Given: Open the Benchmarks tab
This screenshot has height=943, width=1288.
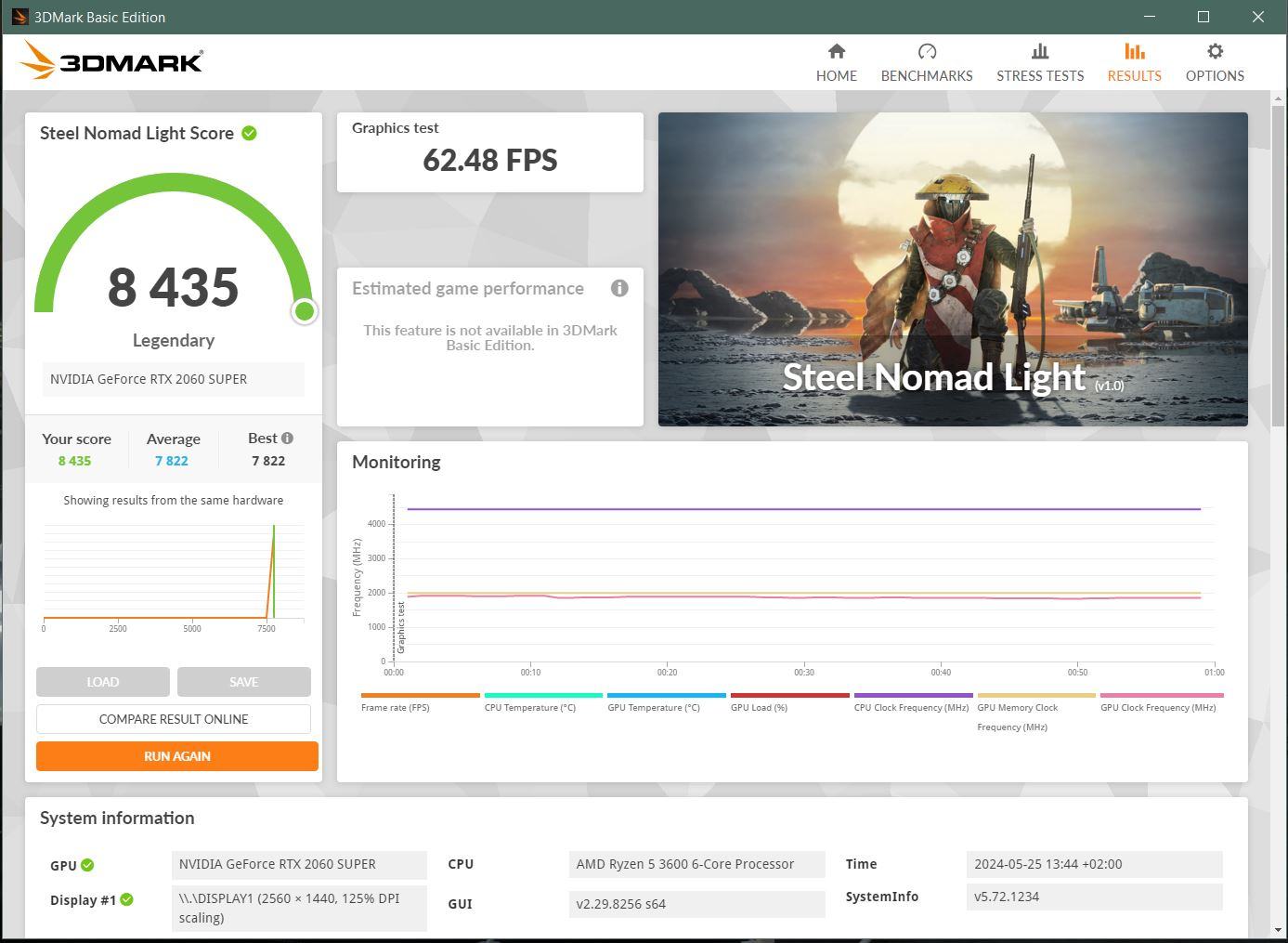Looking at the screenshot, I should pos(926,62).
